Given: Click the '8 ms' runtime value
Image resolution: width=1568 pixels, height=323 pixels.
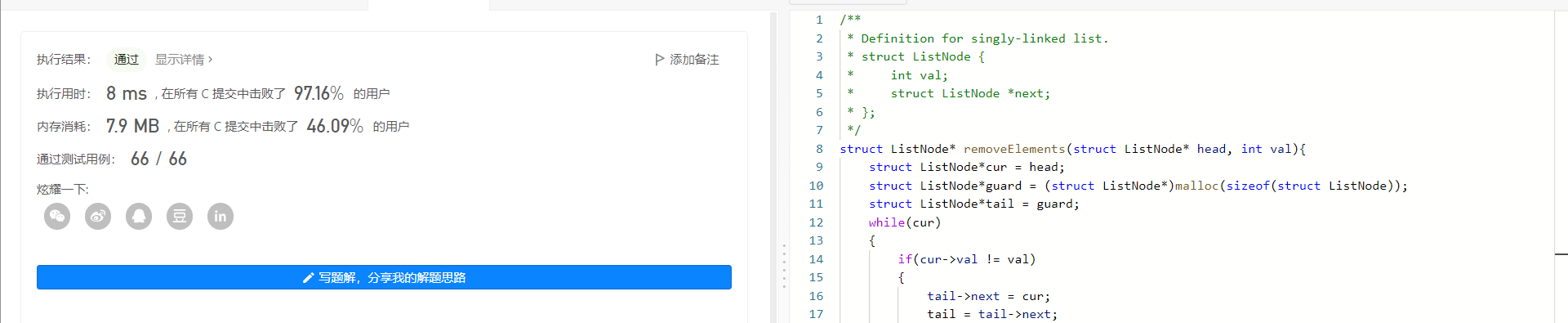Looking at the screenshot, I should [127, 93].
